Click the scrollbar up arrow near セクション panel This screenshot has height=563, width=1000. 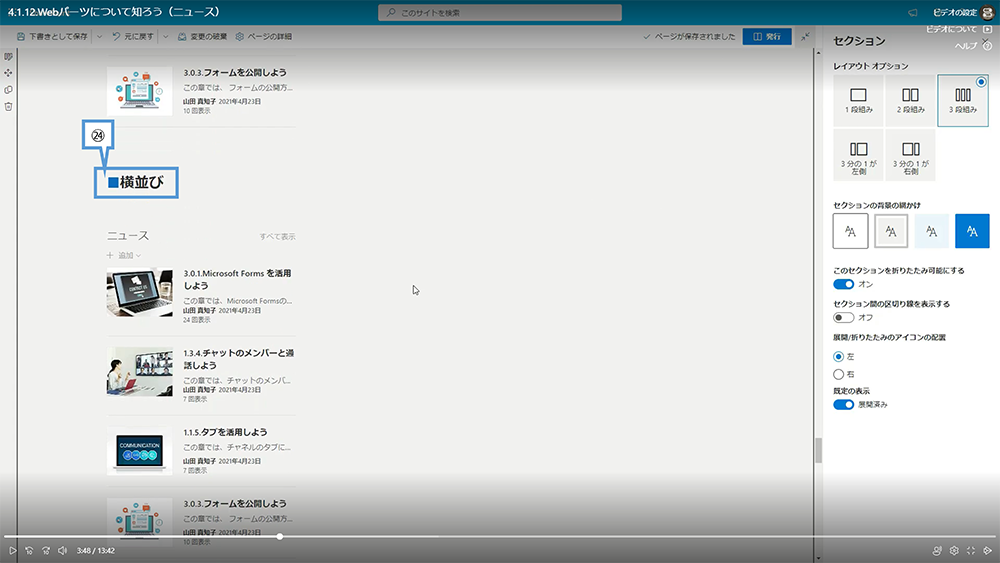click(818, 53)
